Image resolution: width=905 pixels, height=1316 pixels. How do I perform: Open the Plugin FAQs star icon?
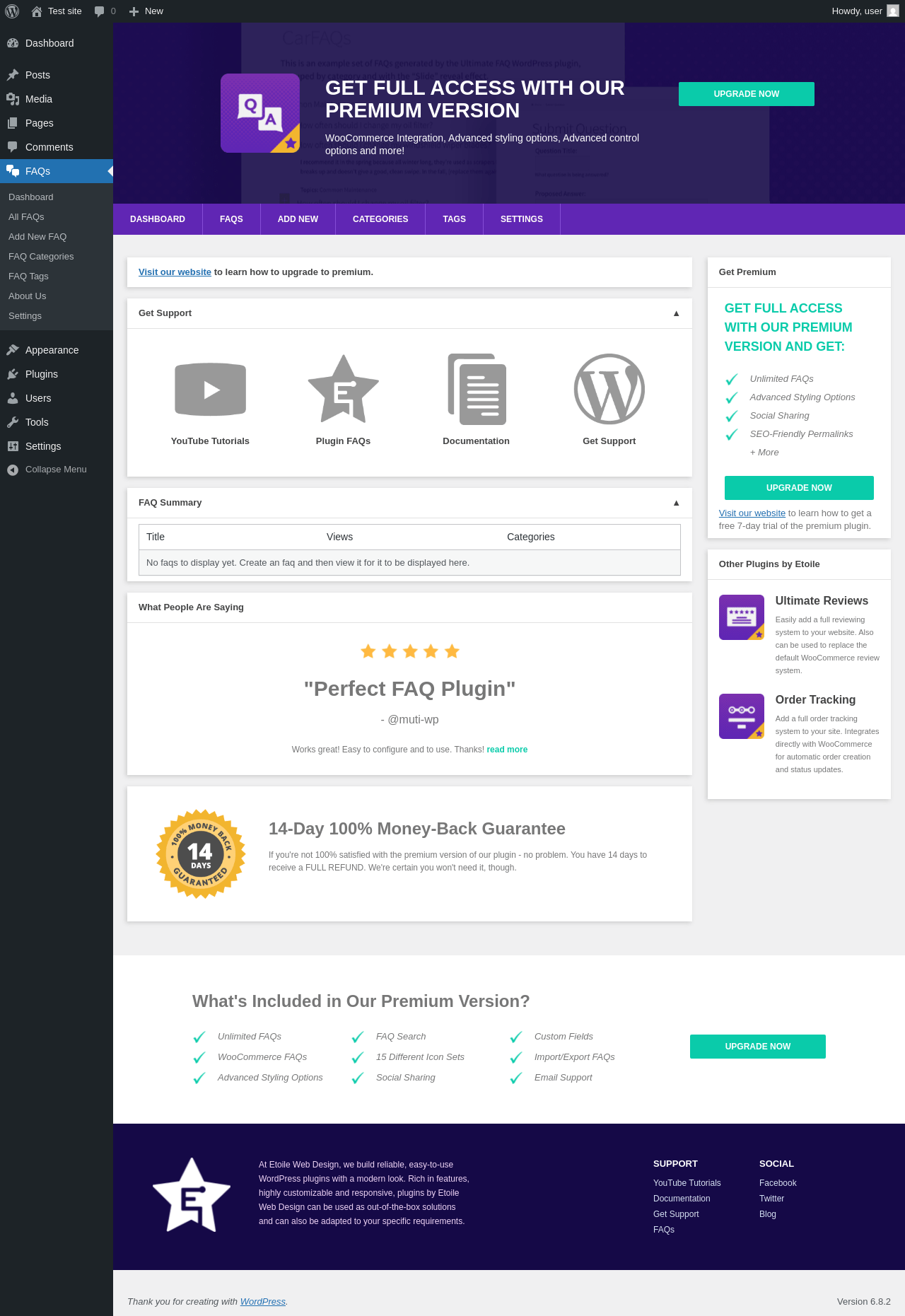click(x=343, y=390)
